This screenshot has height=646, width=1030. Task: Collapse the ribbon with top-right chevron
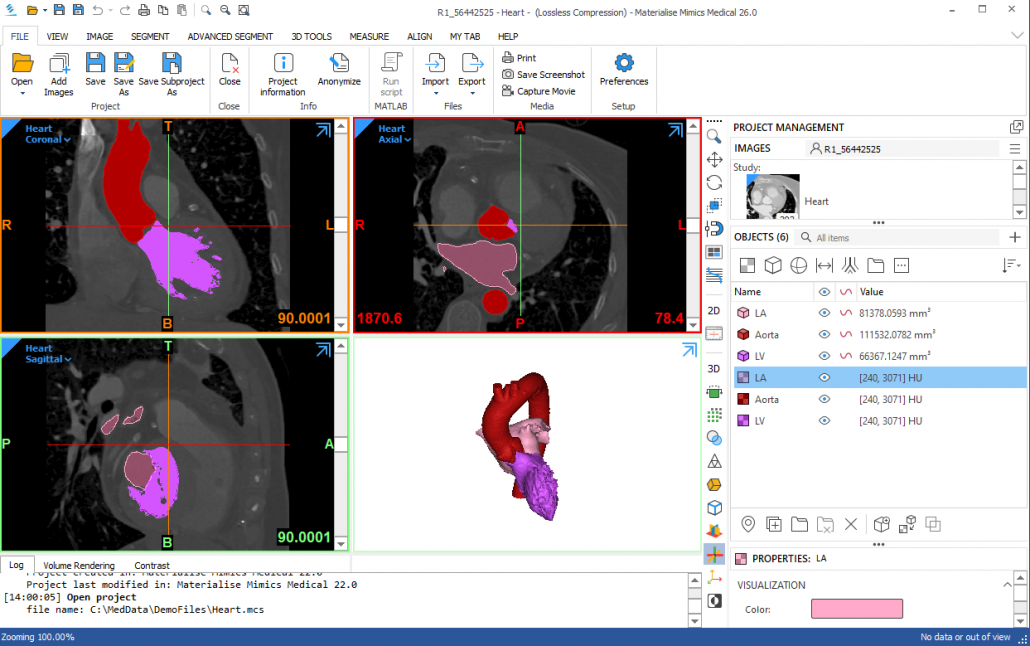(x=1017, y=35)
